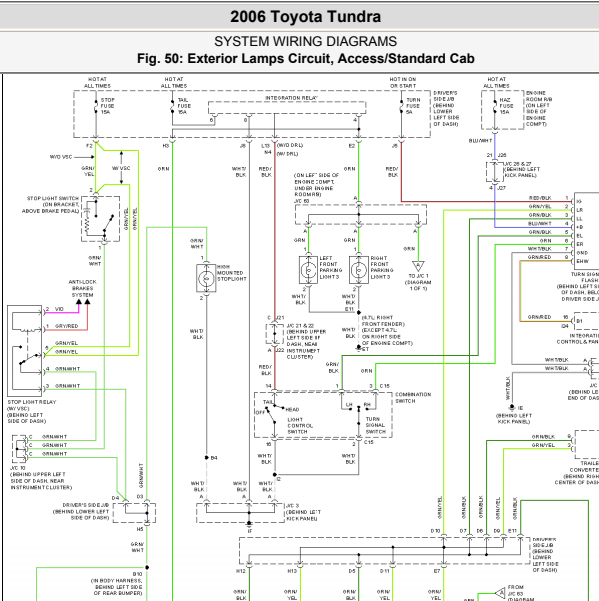Click the 'BLU/WHT' label below the HAZ fuse
Image resolution: width=599 pixels, height=601 pixels.
[x=480, y=141]
